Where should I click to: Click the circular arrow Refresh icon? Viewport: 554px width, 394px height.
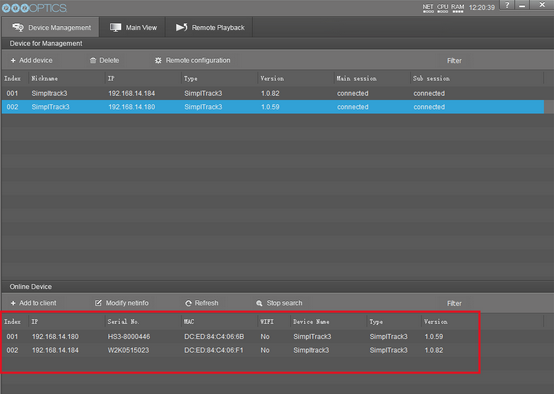click(x=188, y=303)
